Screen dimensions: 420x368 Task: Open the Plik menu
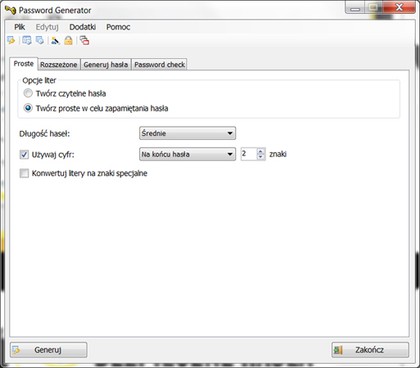(x=20, y=27)
